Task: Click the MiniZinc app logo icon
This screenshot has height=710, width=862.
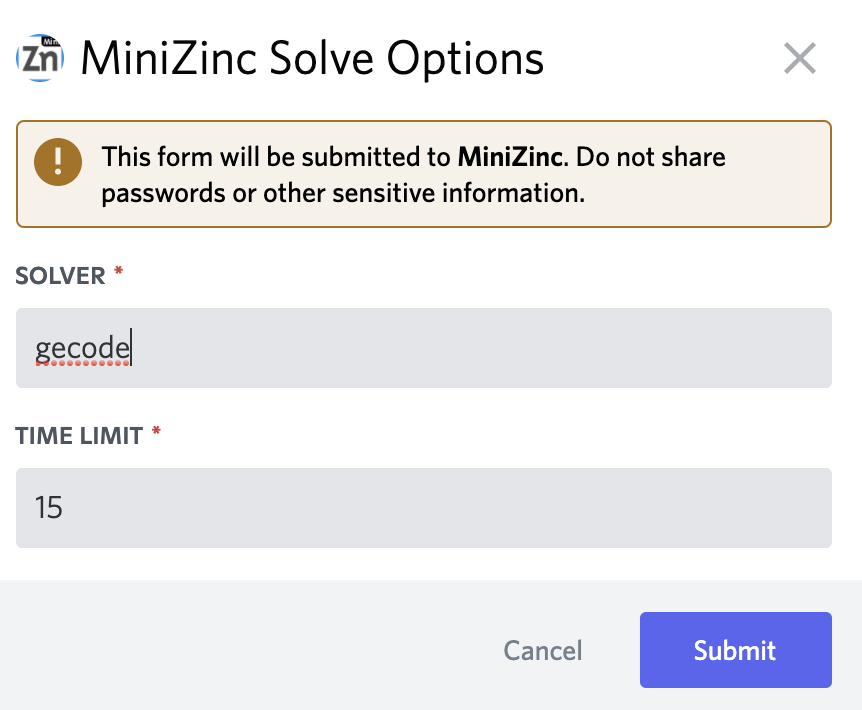Action: tap(40, 59)
